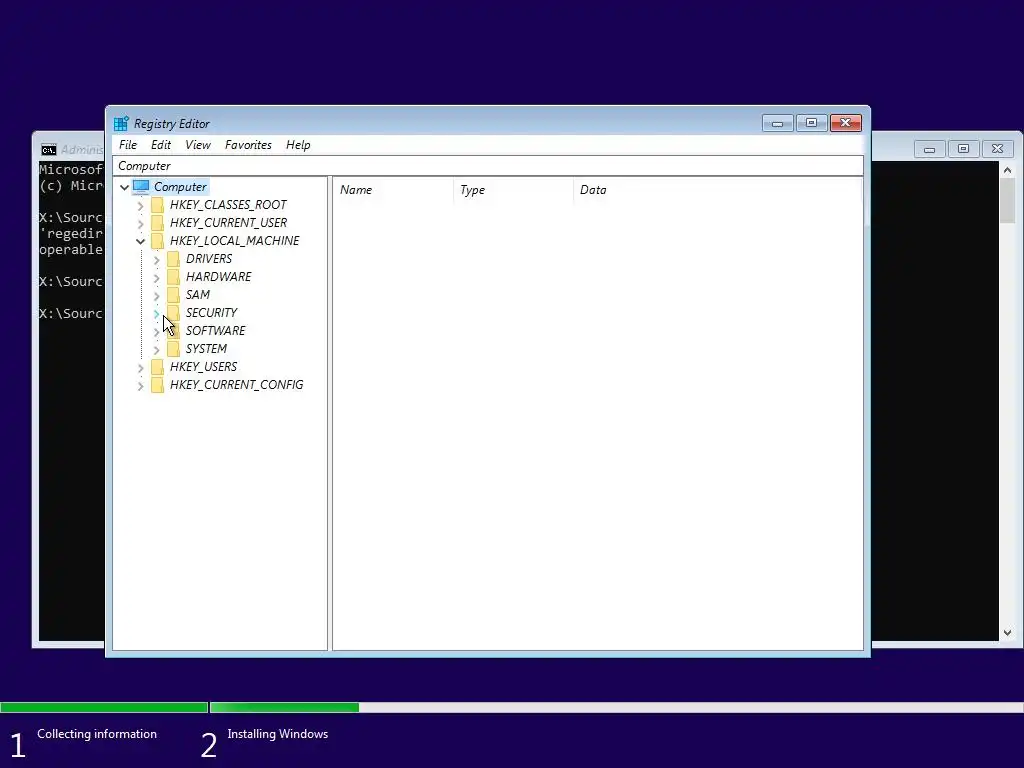This screenshot has width=1024, height=768.
Task: Select HKEY_CURRENT_CONFIG label
Action: [x=236, y=385]
